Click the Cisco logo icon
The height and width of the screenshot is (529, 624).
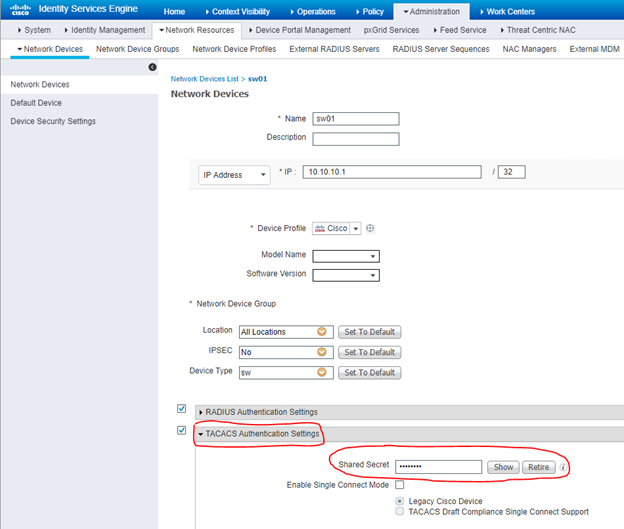[x=20, y=10]
